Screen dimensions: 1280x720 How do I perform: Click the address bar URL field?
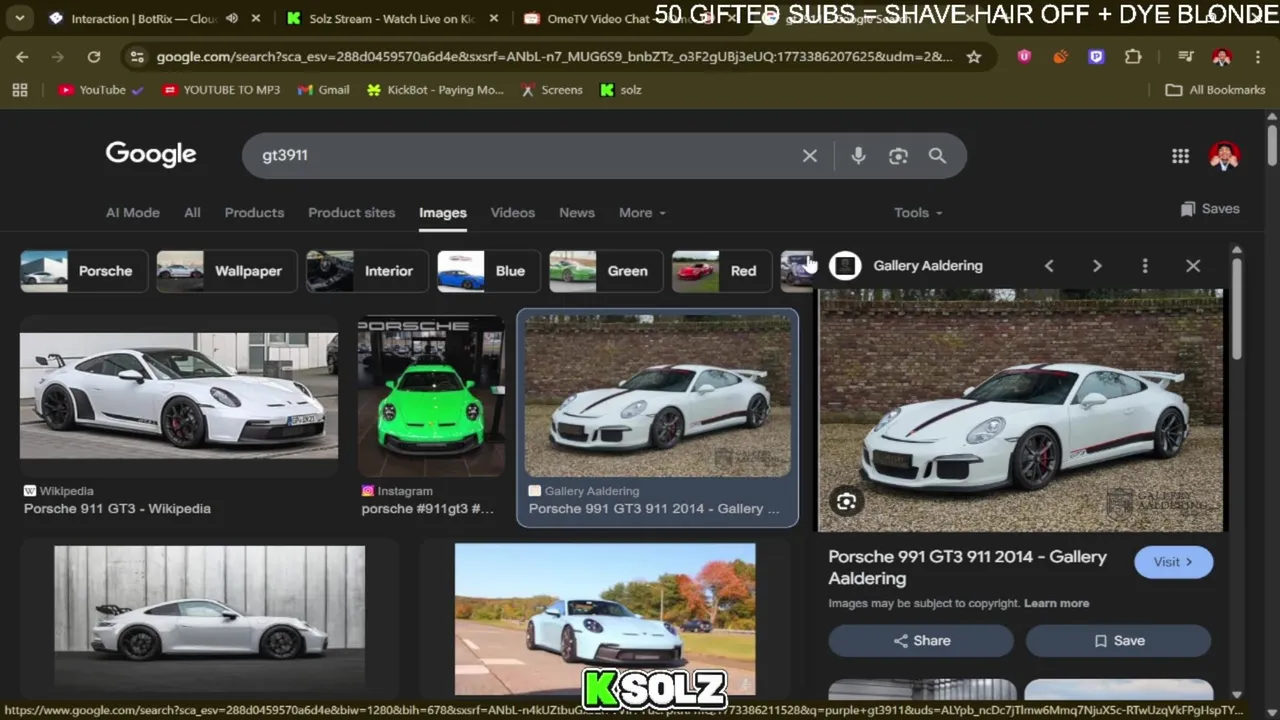click(x=553, y=57)
